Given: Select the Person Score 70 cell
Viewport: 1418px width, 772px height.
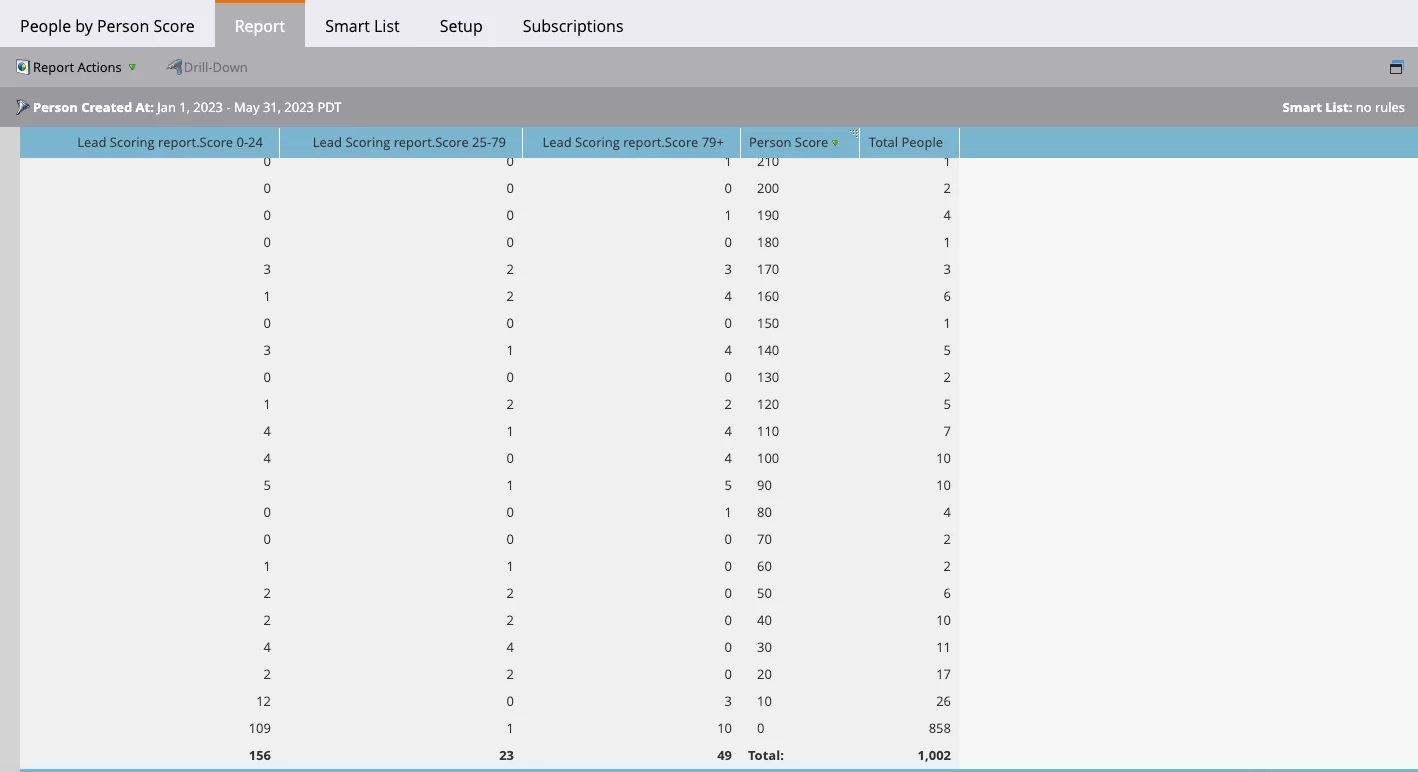Looking at the screenshot, I should pos(800,539).
